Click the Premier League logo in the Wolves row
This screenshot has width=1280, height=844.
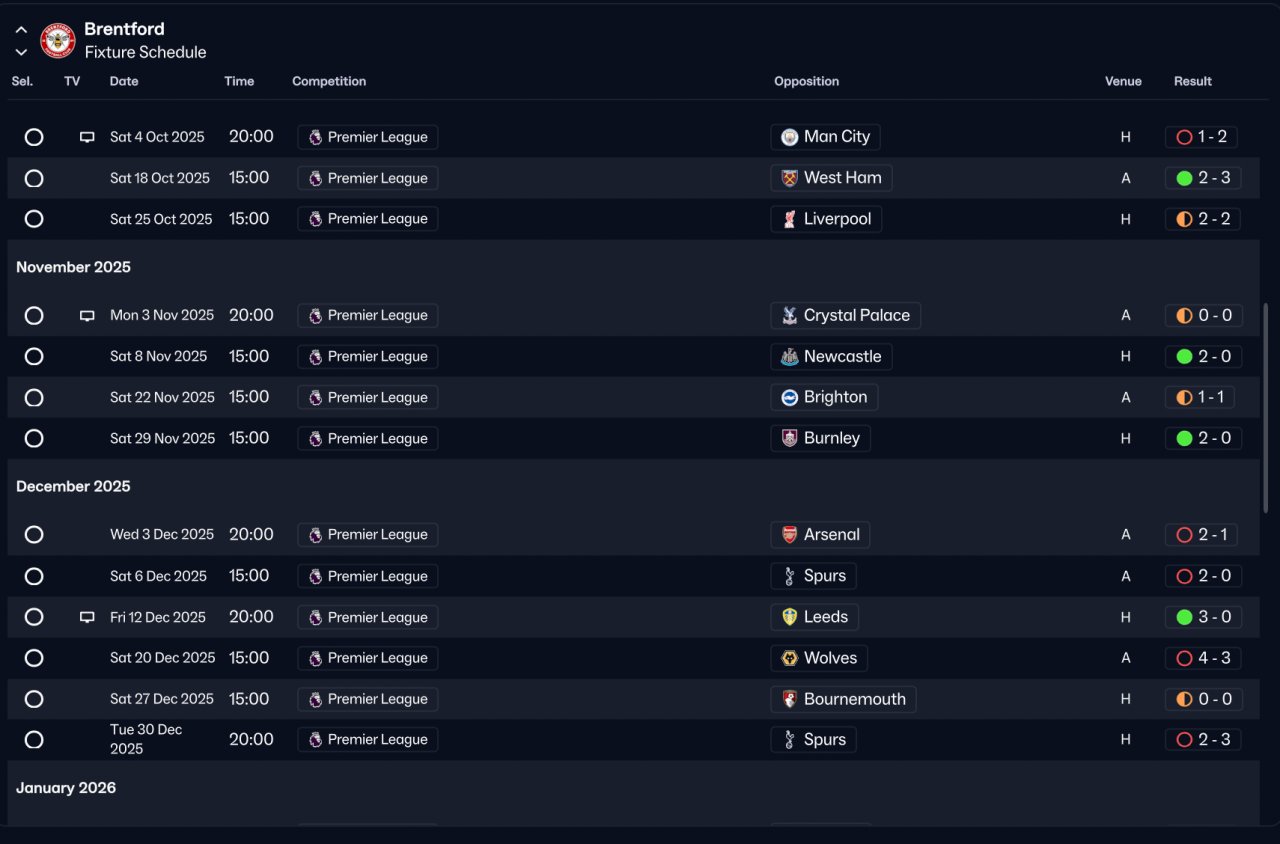tap(315, 658)
